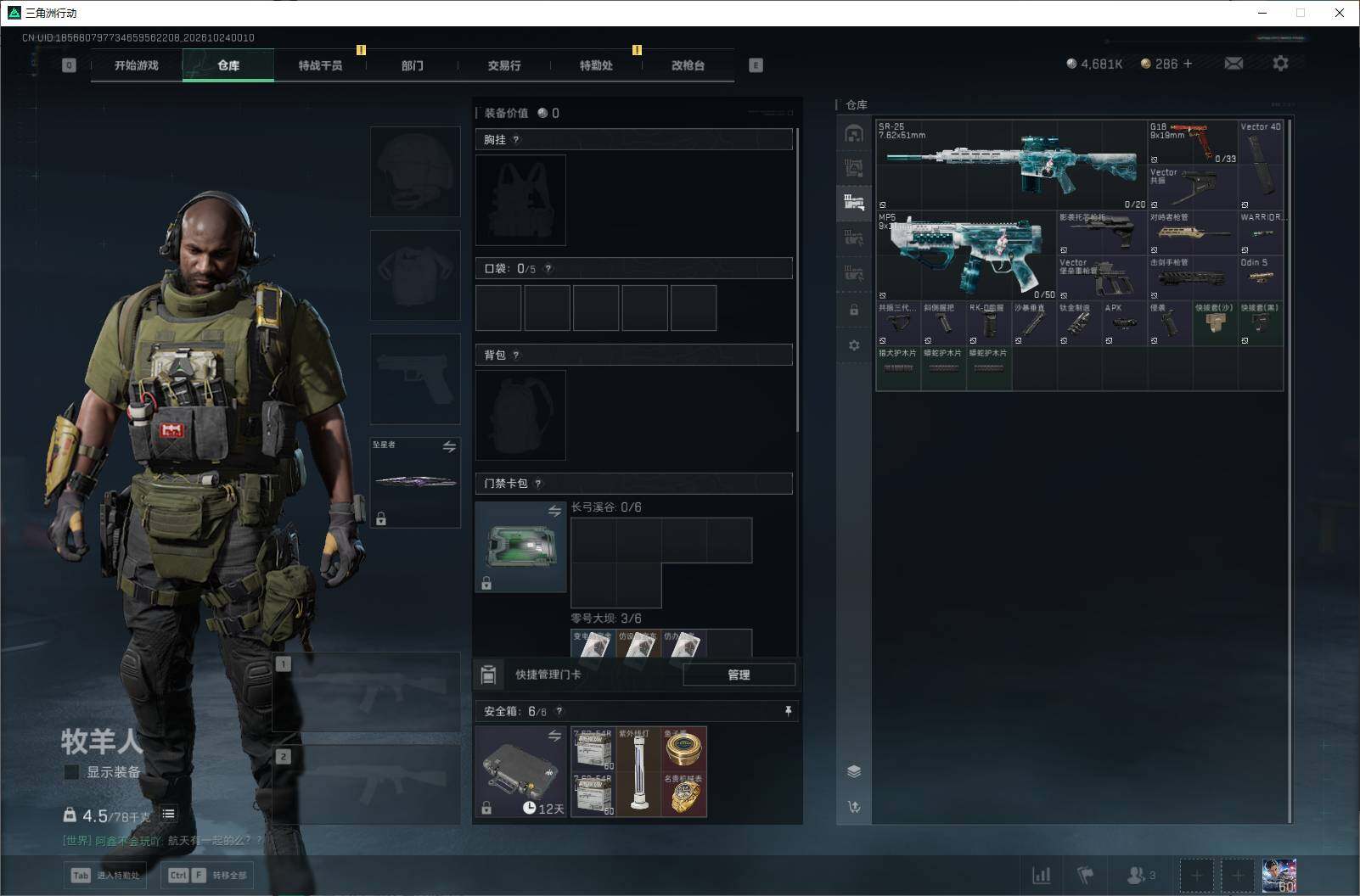Open the statistics bar-chart icon
Viewport: 1360px width, 896px height.
pos(1041,875)
